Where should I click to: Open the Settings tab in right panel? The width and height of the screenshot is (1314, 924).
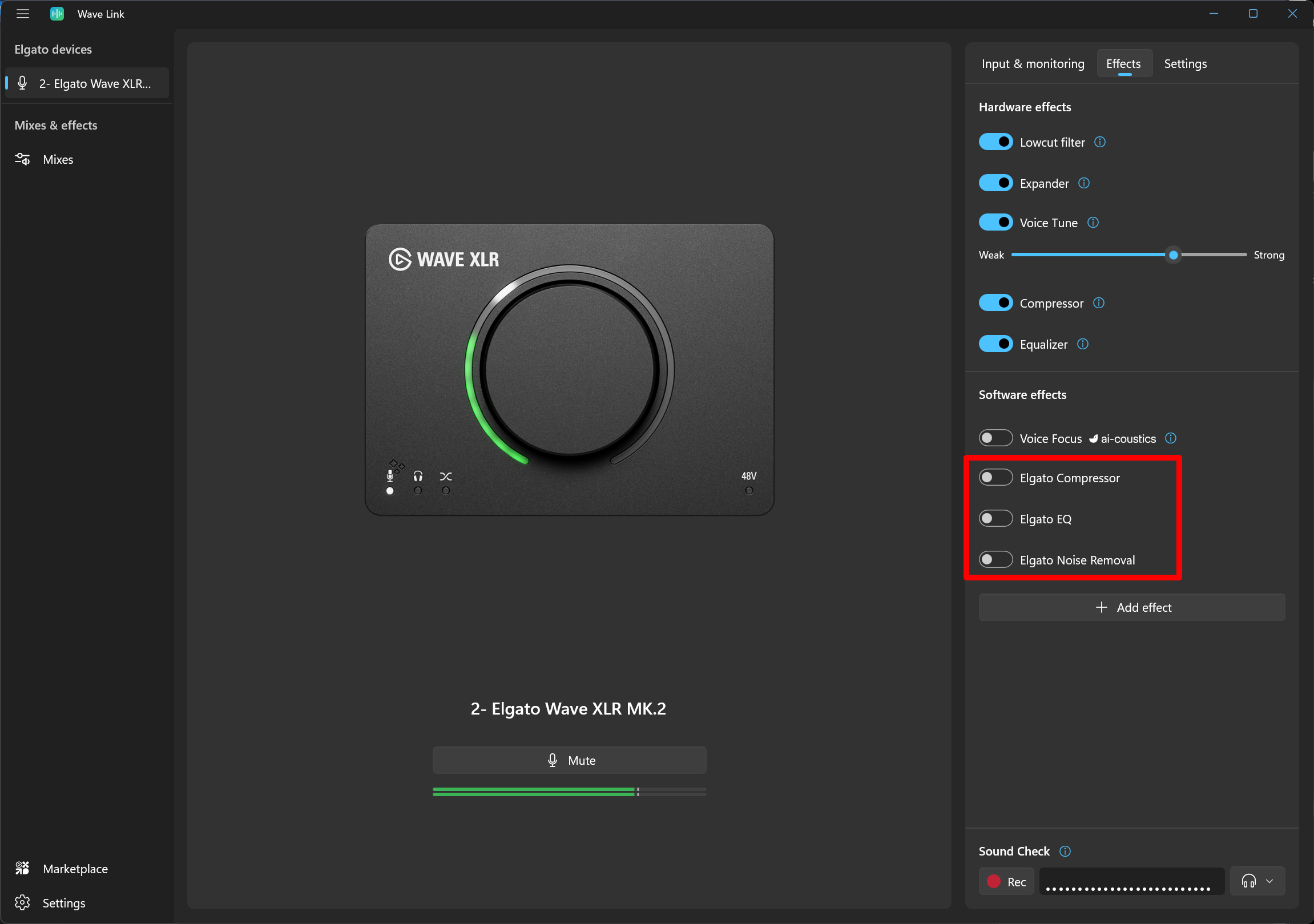1184,63
